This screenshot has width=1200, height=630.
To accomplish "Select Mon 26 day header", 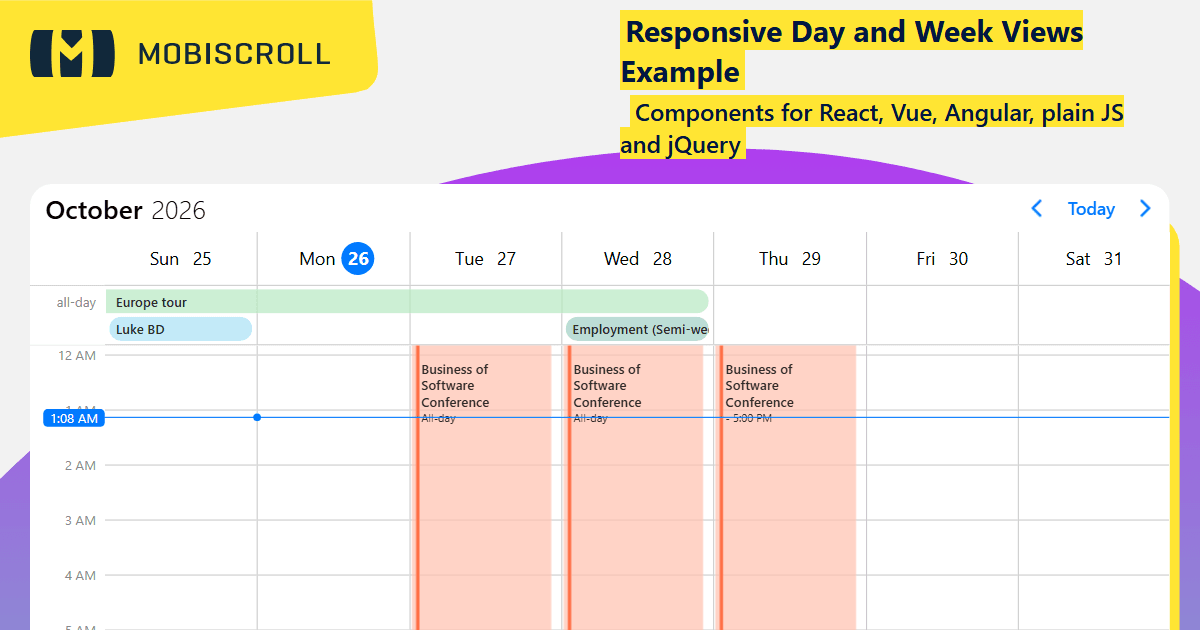I will tap(334, 259).
